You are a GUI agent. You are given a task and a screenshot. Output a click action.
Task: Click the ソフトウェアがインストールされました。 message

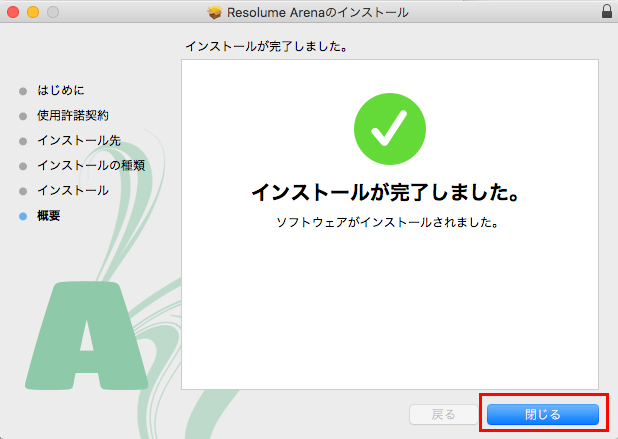point(387,222)
